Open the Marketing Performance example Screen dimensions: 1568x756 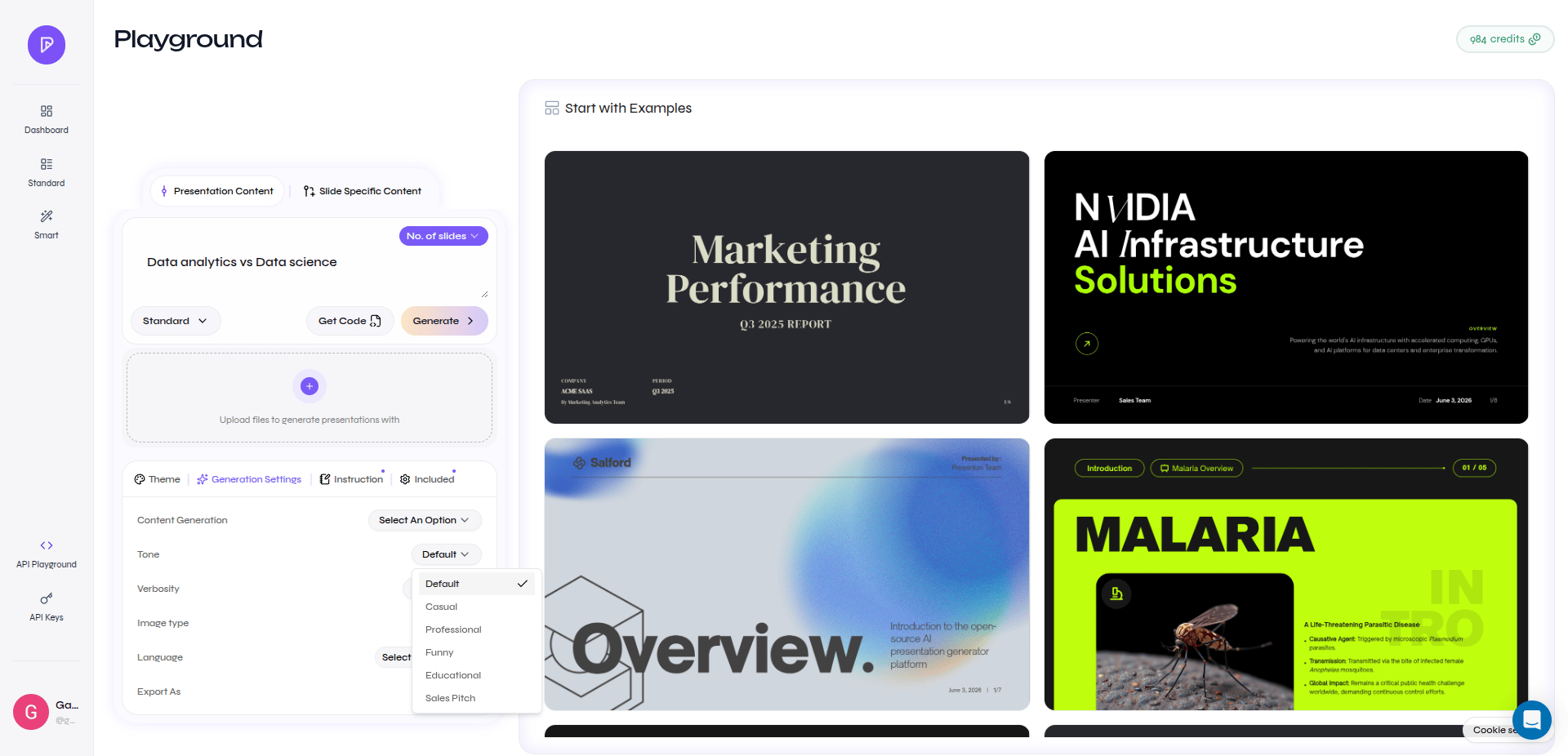point(786,287)
